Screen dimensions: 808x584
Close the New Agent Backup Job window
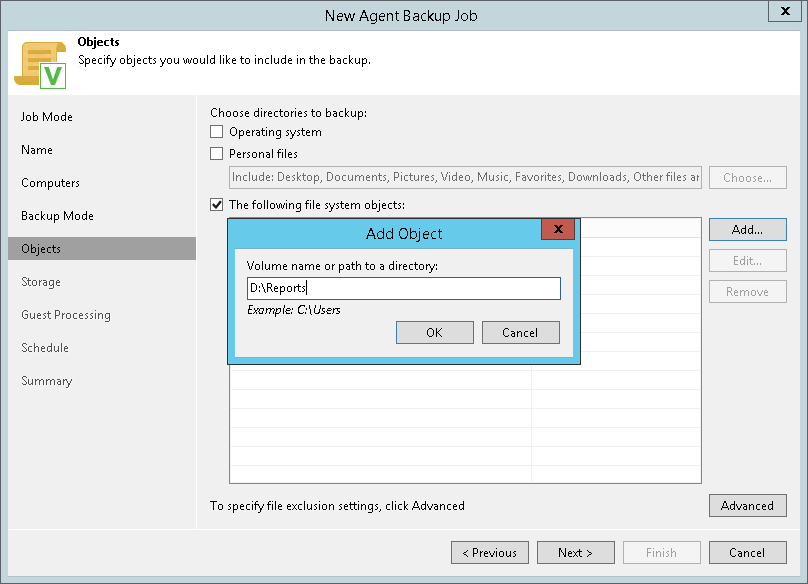click(x=782, y=11)
